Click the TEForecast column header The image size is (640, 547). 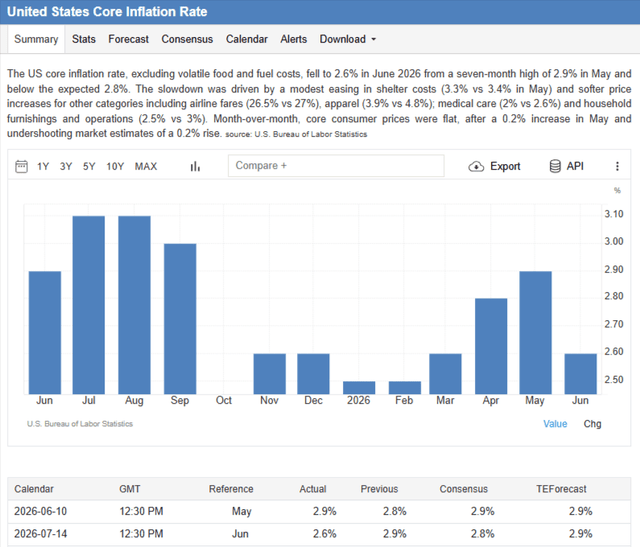tap(561, 489)
